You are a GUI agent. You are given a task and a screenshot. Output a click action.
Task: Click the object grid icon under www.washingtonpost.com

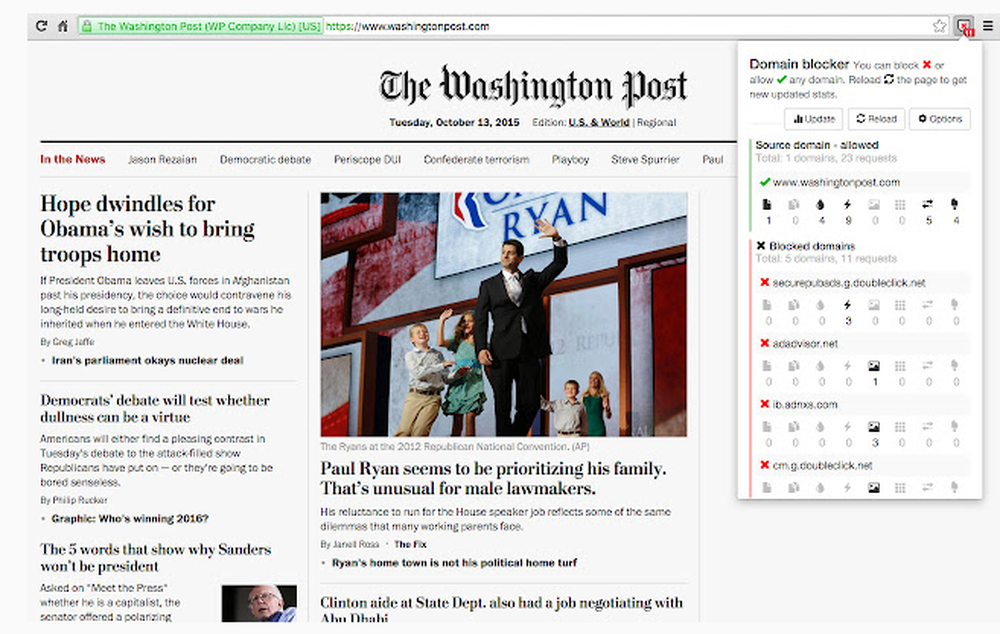click(901, 205)
